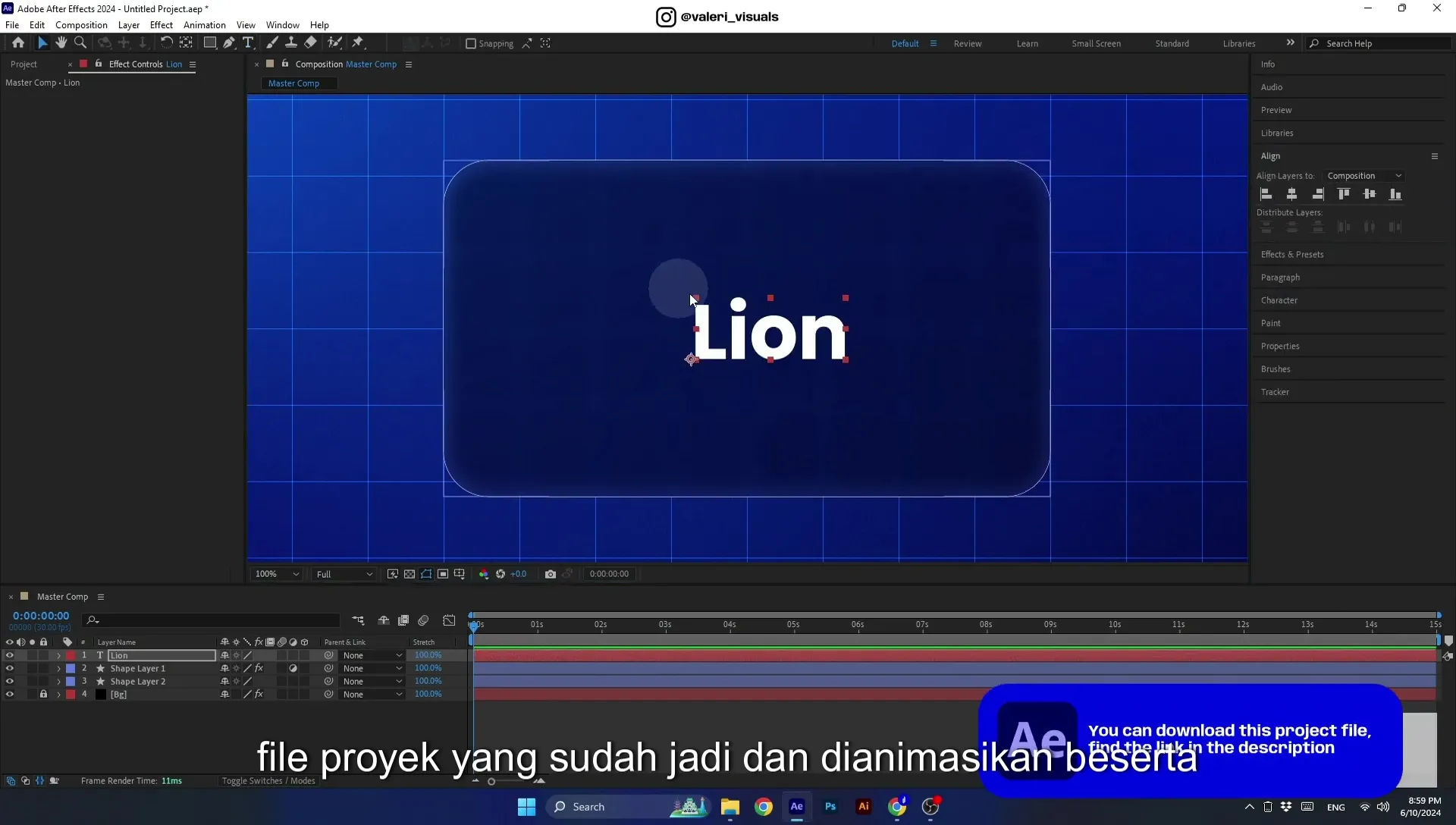Screen dimensions: 1456x825
Task: Select the Pen tool
Action: (x=229, y=43)
